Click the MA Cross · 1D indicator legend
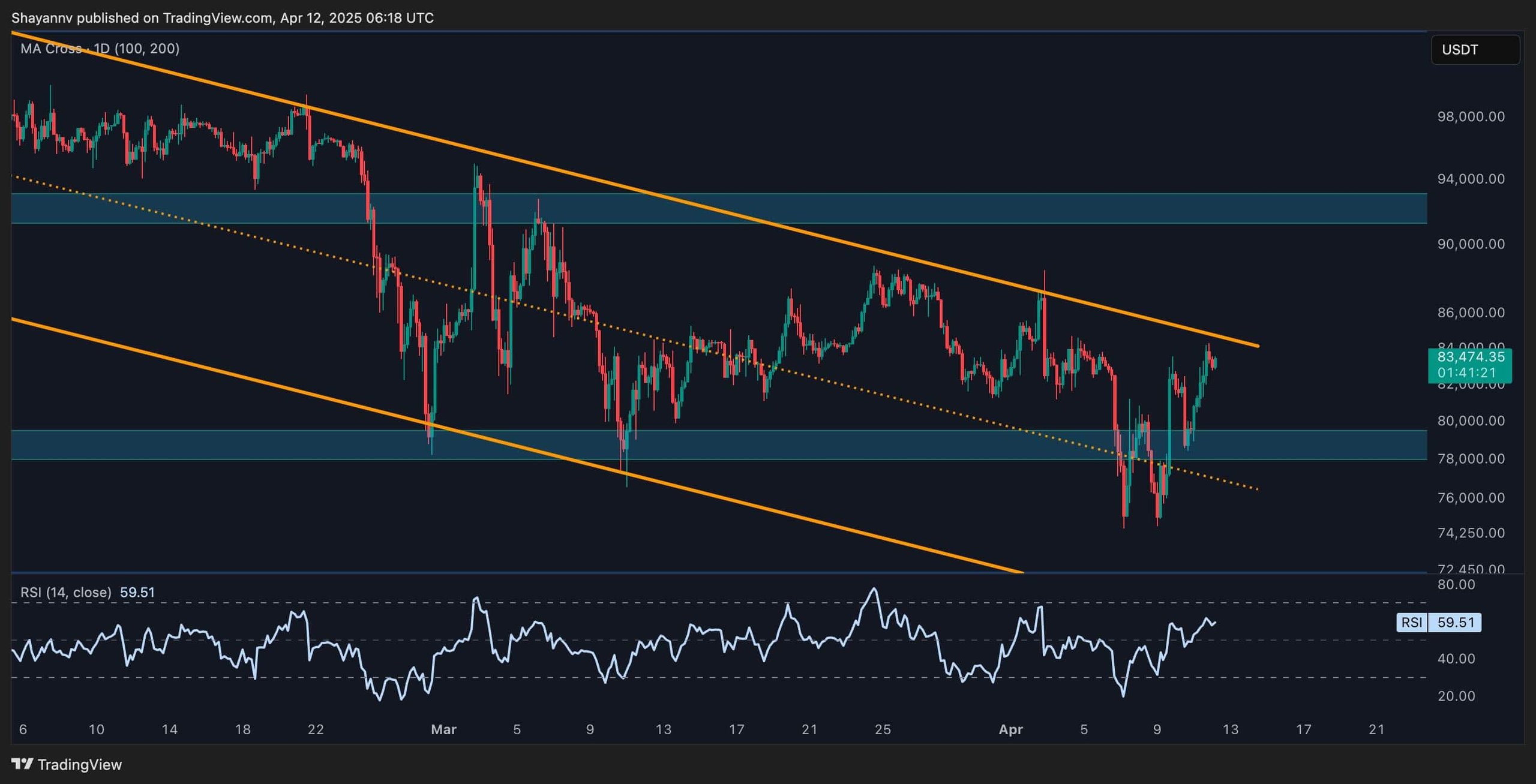The height and width of the screenshot is (784, 1536). pyautogui.click(x=96, y=49)
